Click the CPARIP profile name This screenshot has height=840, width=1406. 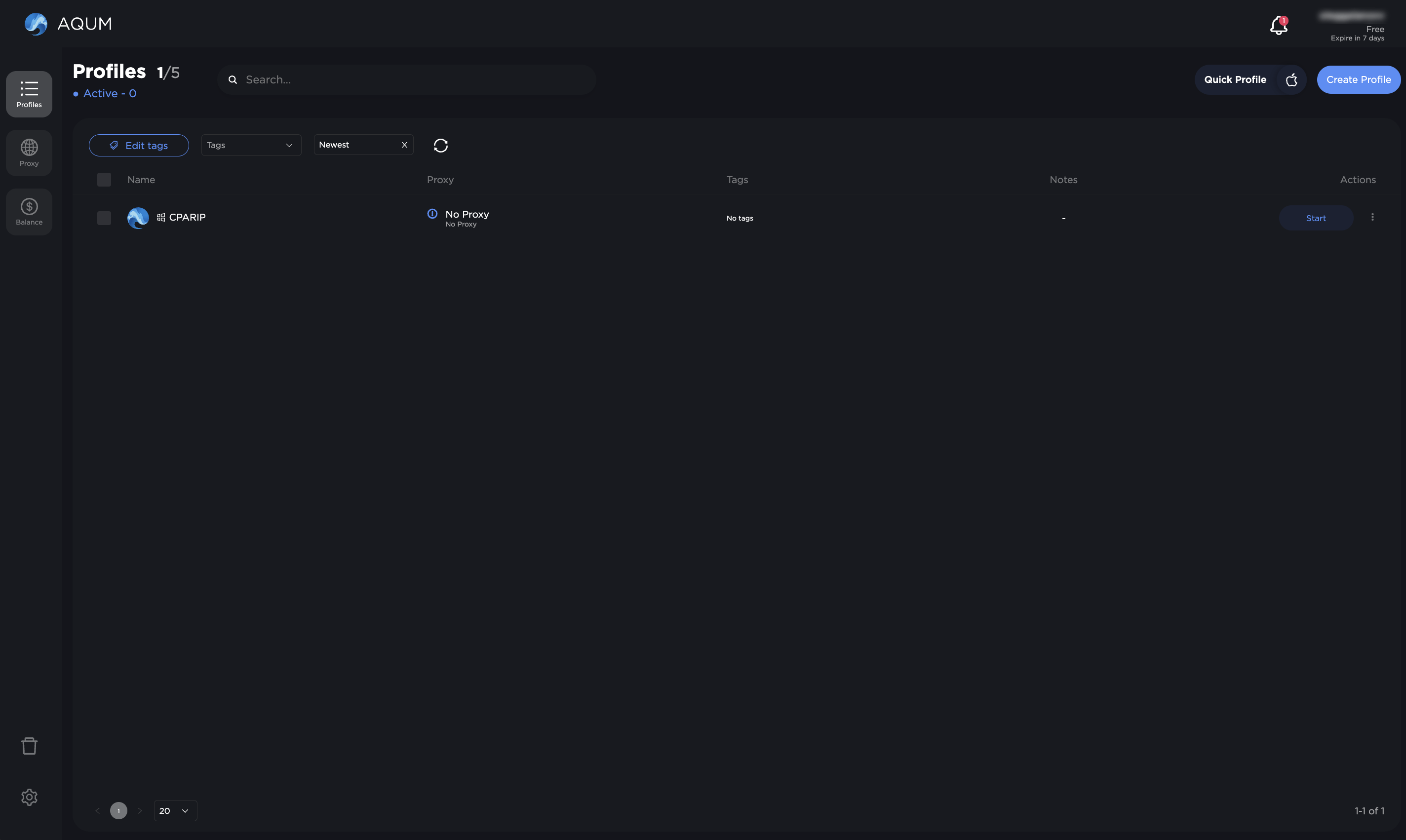(x=188, y=217)
